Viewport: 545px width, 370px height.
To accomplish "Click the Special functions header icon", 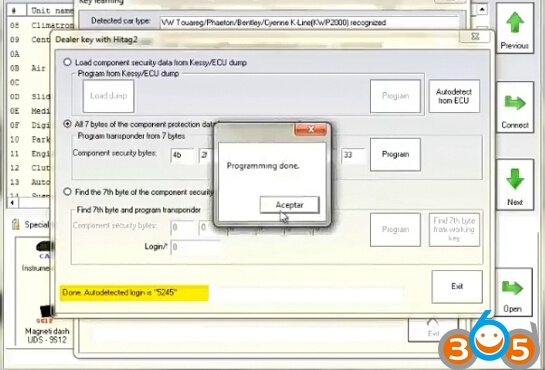I will [15, 225].
